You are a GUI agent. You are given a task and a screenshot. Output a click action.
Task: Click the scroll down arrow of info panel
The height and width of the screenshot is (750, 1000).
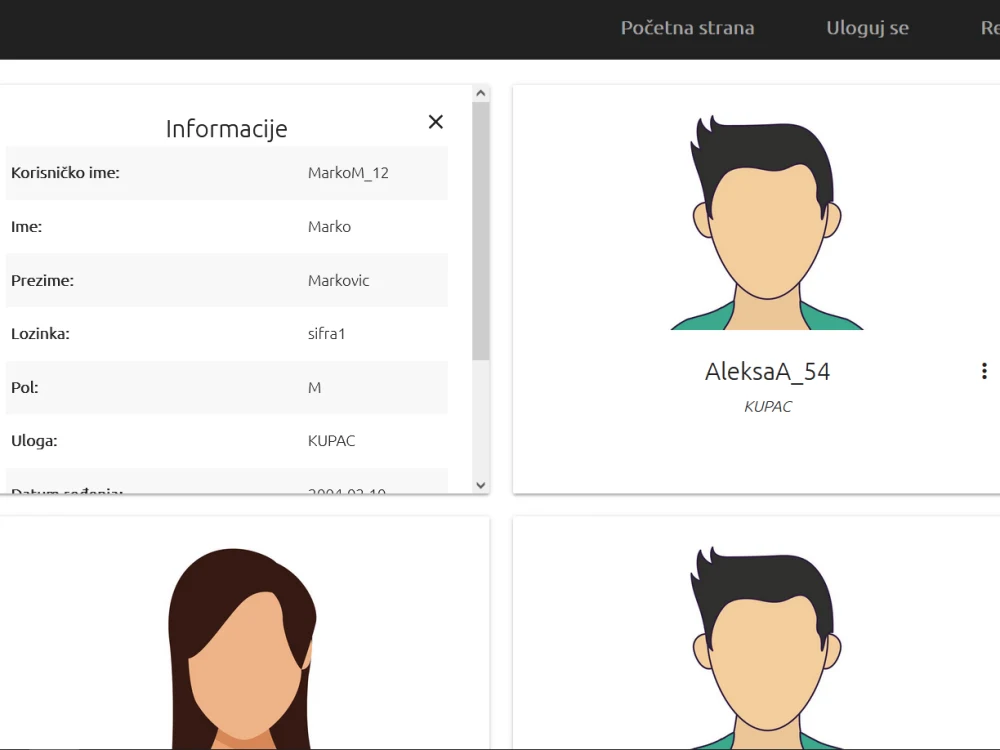tap(481, 485)
